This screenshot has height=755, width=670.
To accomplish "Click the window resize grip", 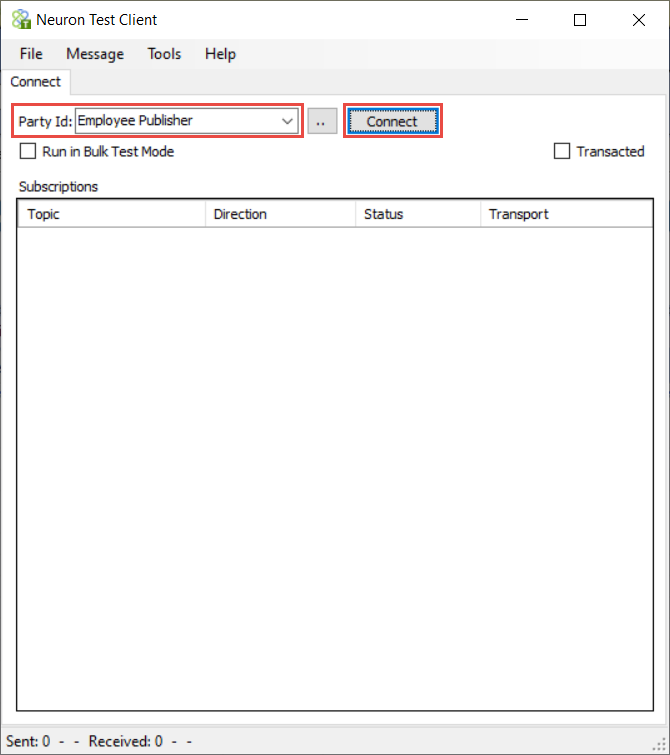I will [x=659, y=744].
